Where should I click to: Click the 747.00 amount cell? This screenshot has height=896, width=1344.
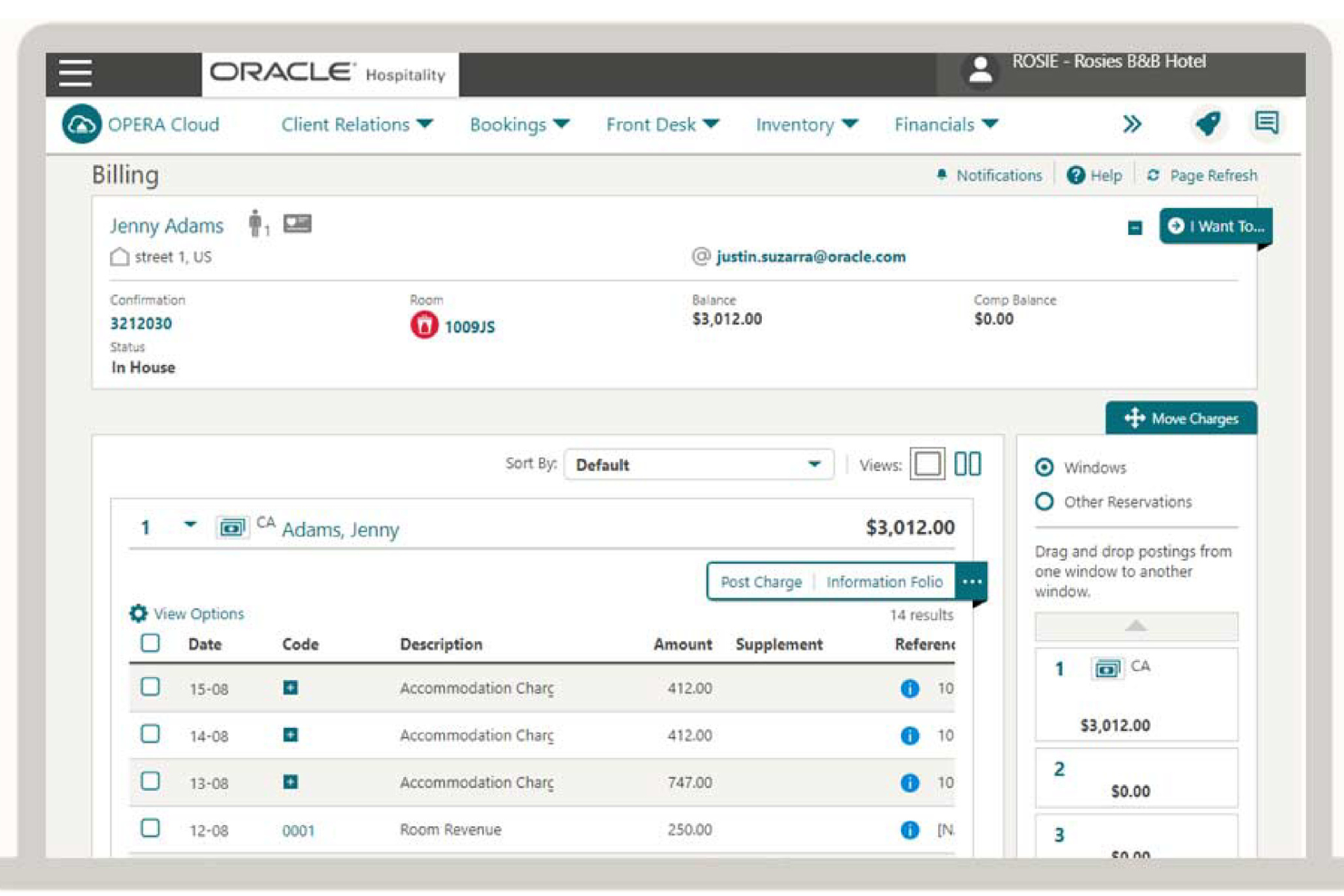coord(690,783)
